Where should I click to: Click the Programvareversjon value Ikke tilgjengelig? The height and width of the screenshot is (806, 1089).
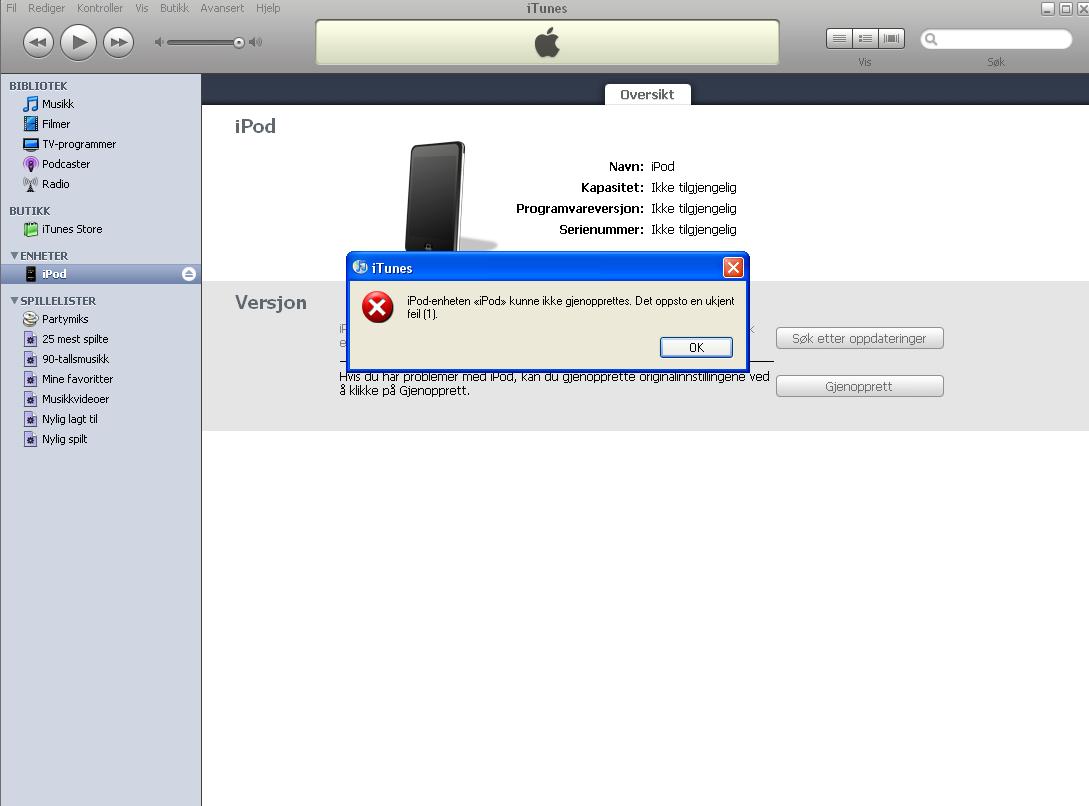[x=694, y=208]
